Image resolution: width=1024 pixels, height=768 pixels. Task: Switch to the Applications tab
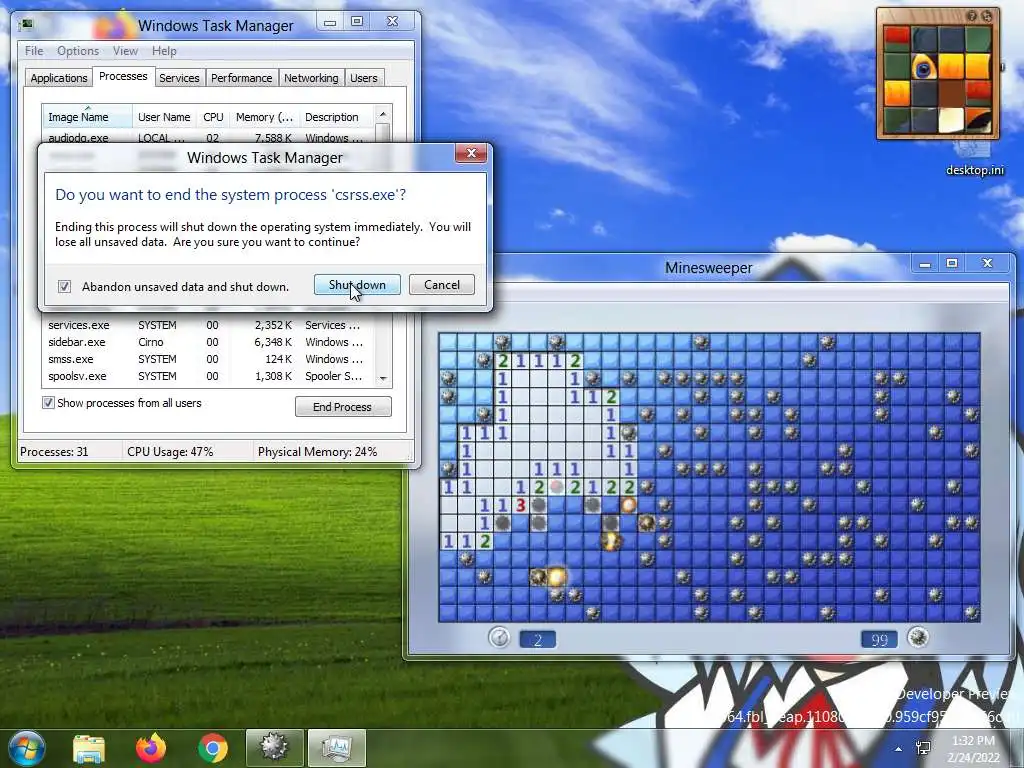(x=59, y=78)
